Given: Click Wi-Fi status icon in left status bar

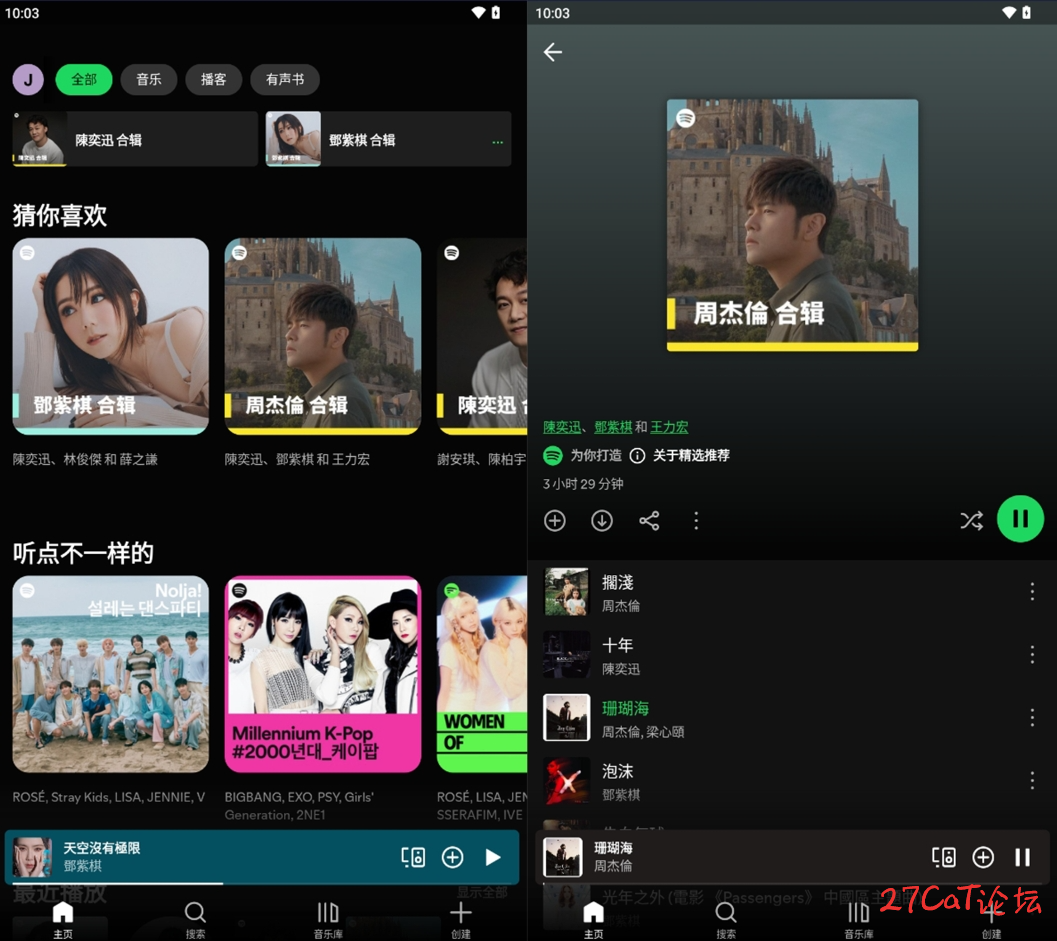Looking at the screenshot, I should pyautogui.click(x=478, y=13).
